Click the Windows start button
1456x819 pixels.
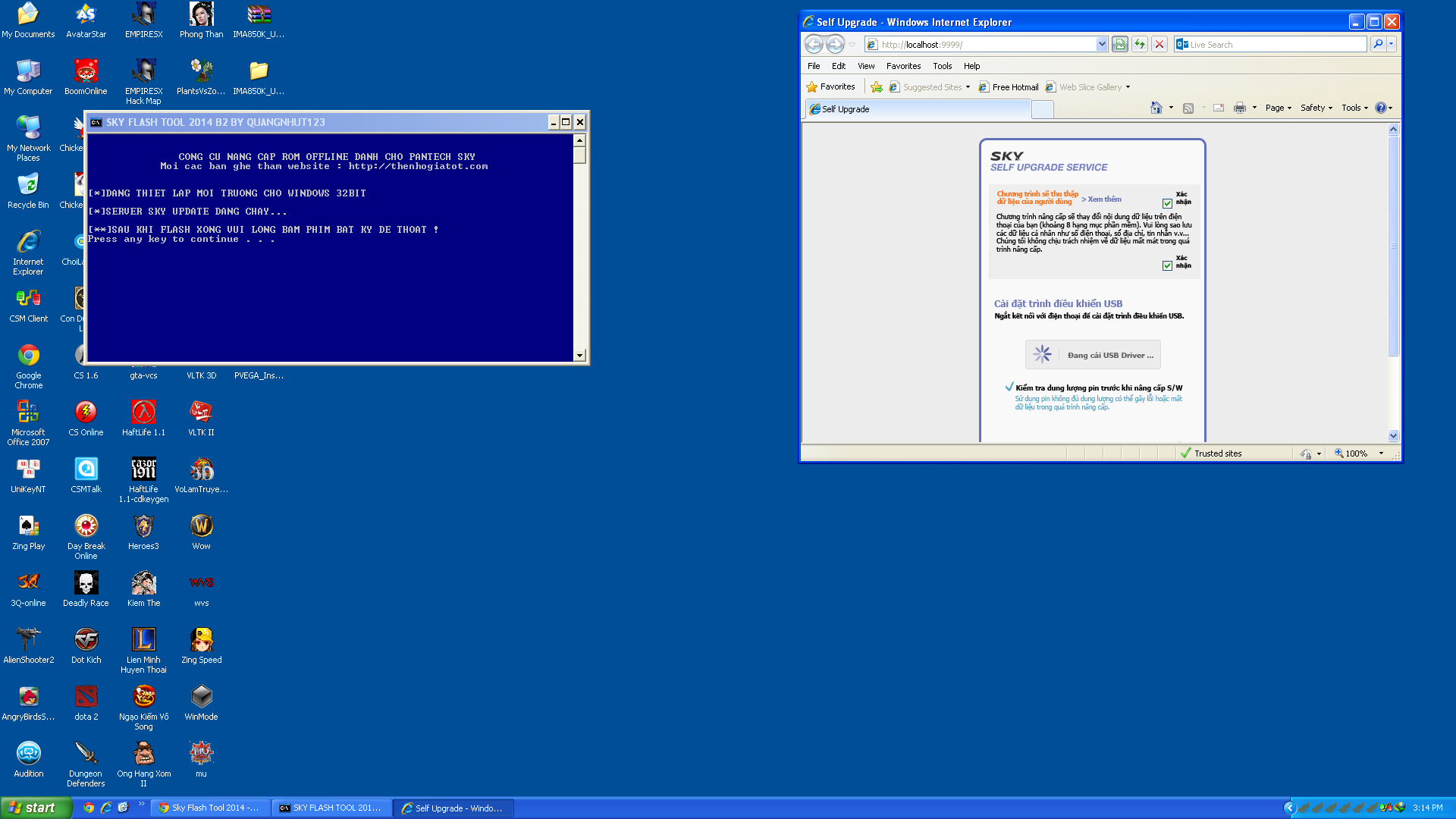coord(36,808)
